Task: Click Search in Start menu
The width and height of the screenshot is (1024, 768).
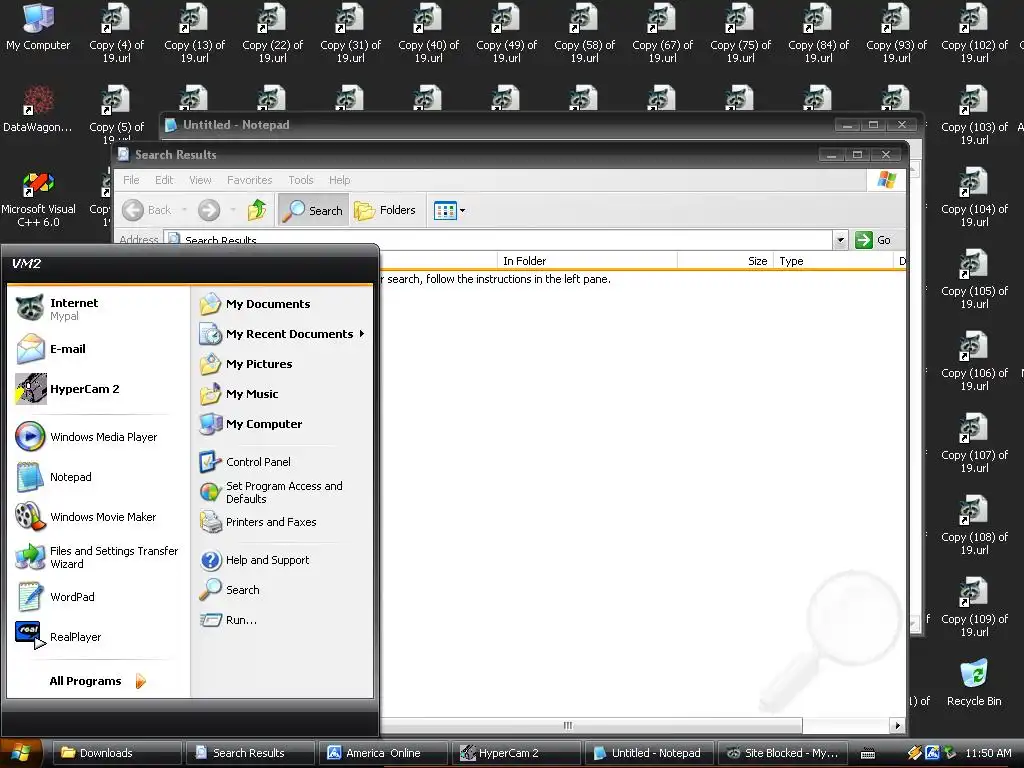Action: 282,590
